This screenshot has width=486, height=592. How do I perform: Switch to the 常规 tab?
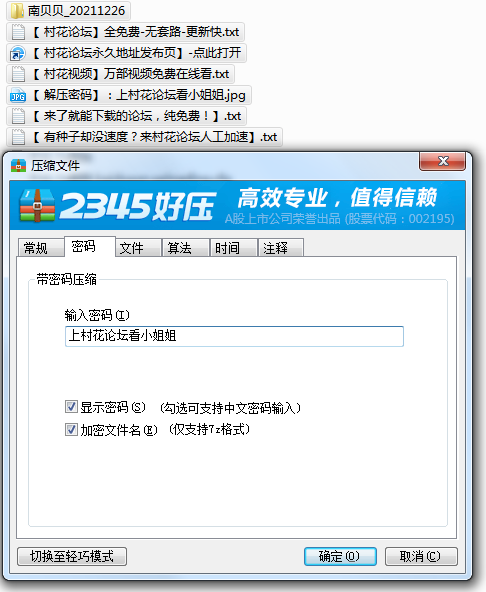(x=41, y=248)
